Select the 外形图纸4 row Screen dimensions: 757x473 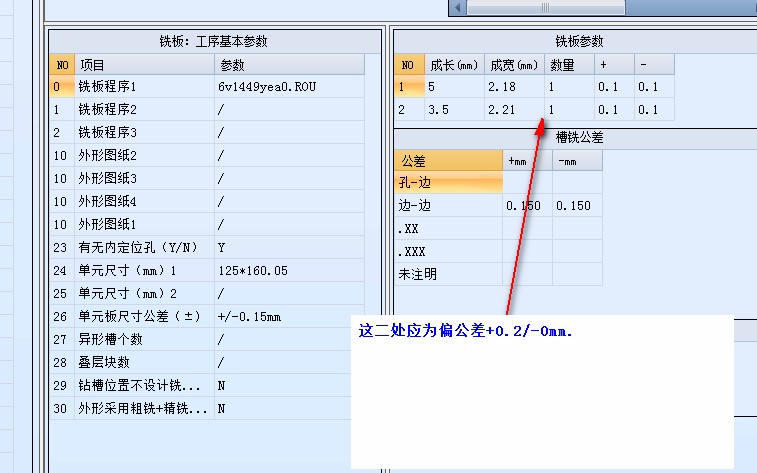[x=207, y=201]
